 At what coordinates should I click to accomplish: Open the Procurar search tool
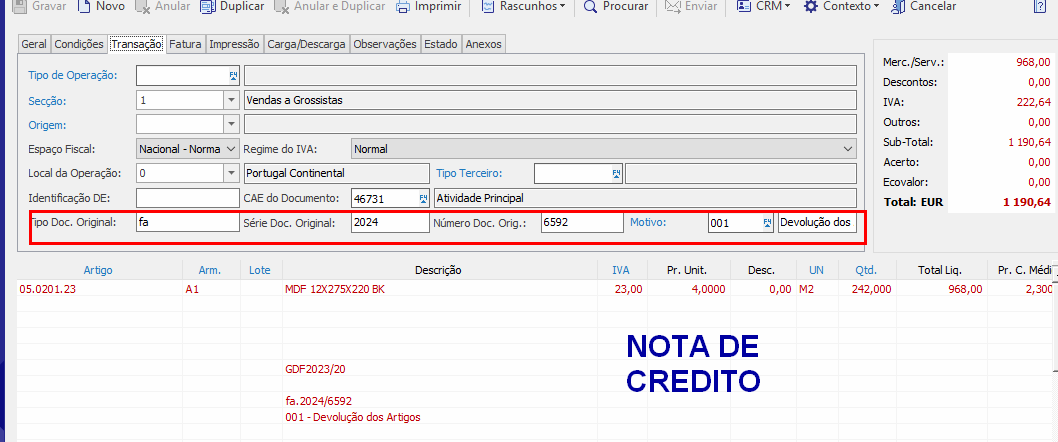click(590, 6)
